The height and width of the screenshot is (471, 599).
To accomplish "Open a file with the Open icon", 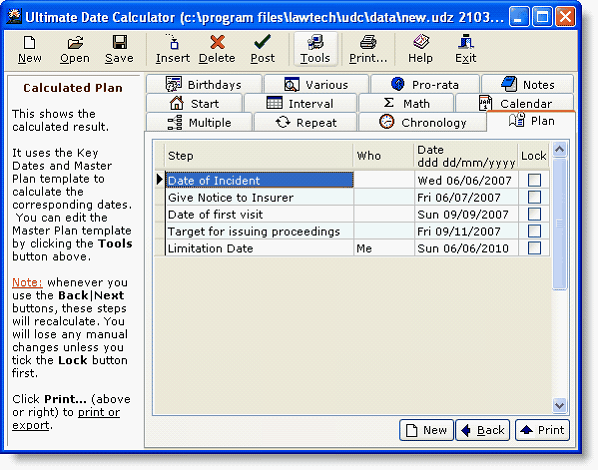I will coord(74,49).
